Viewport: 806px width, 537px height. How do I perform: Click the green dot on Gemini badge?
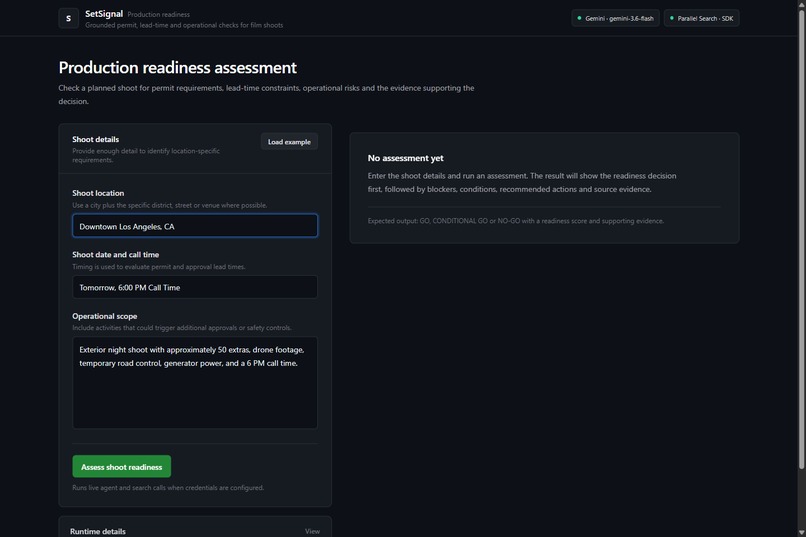579,18
